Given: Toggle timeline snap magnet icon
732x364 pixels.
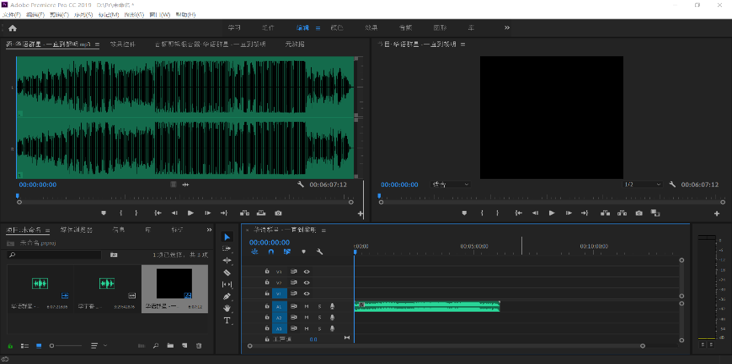Looking at the screenshot, I should [x=271, y=252].
